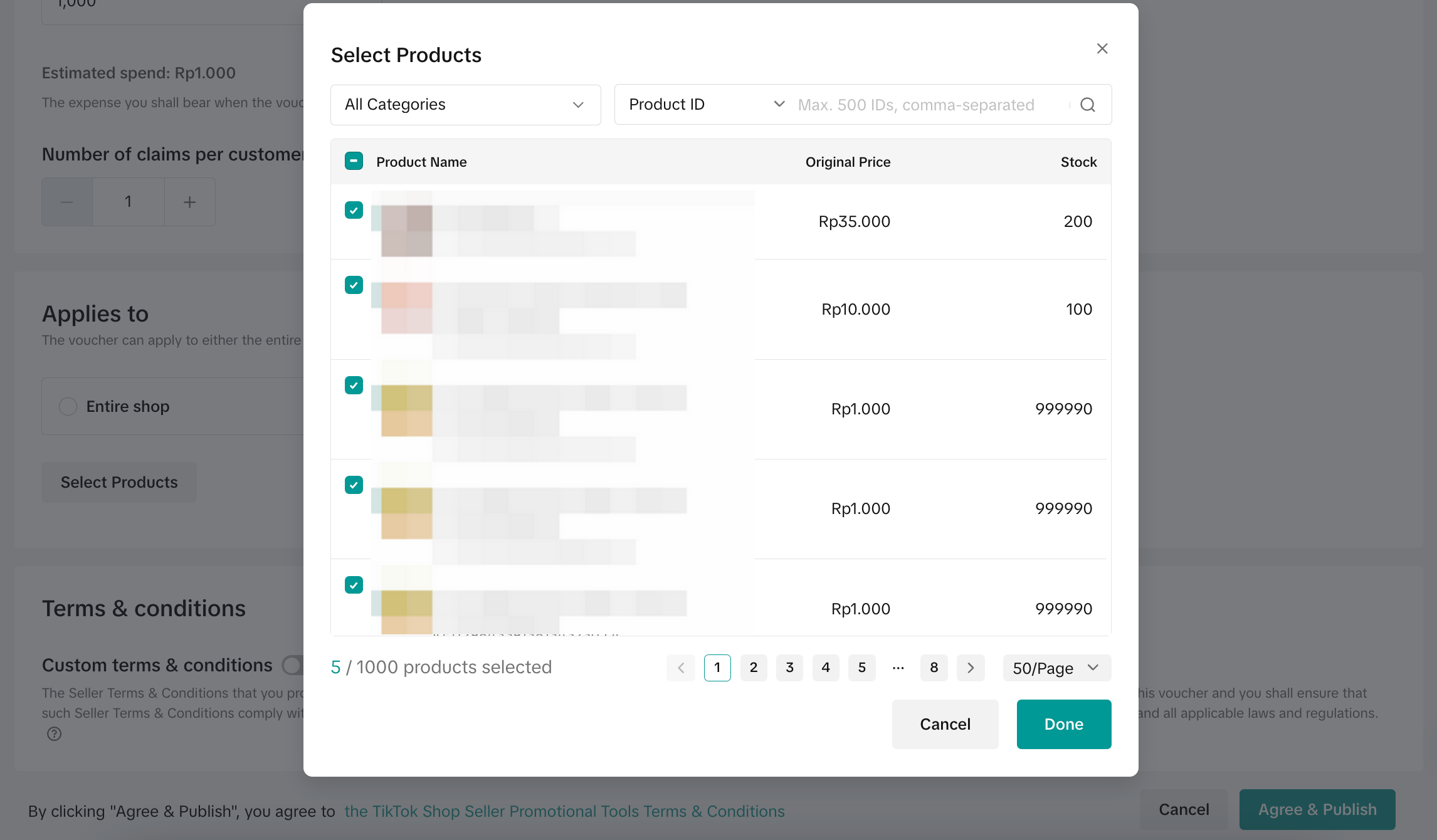Jump to page 8 of products
The width and height of the screenshot is (1437, 840).
(x=934, y=668)
